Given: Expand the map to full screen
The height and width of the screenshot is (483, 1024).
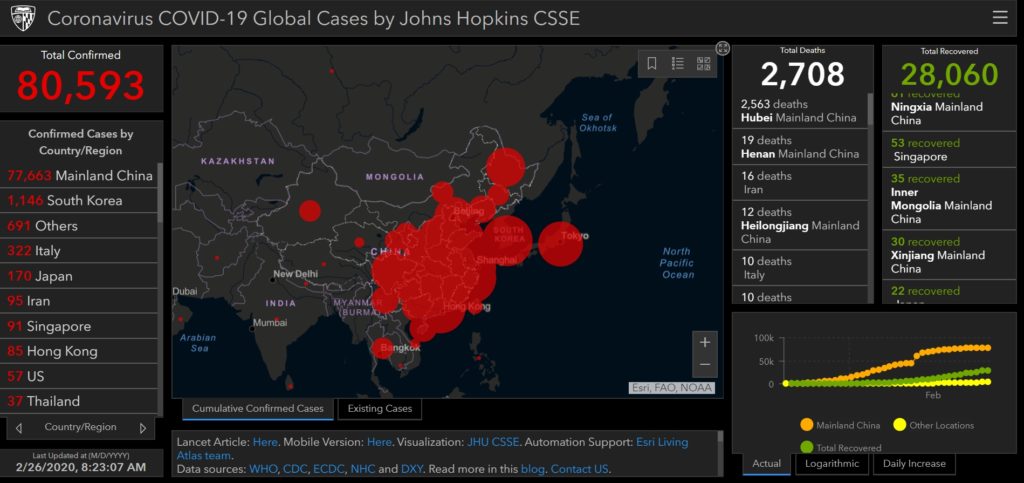Looking at the screenshot, I should click(722, 48).
